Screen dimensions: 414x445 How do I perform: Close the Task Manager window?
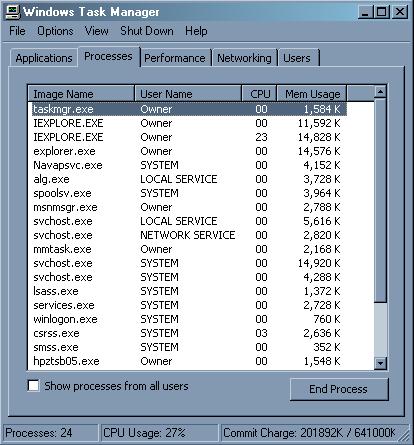point(400,12)
